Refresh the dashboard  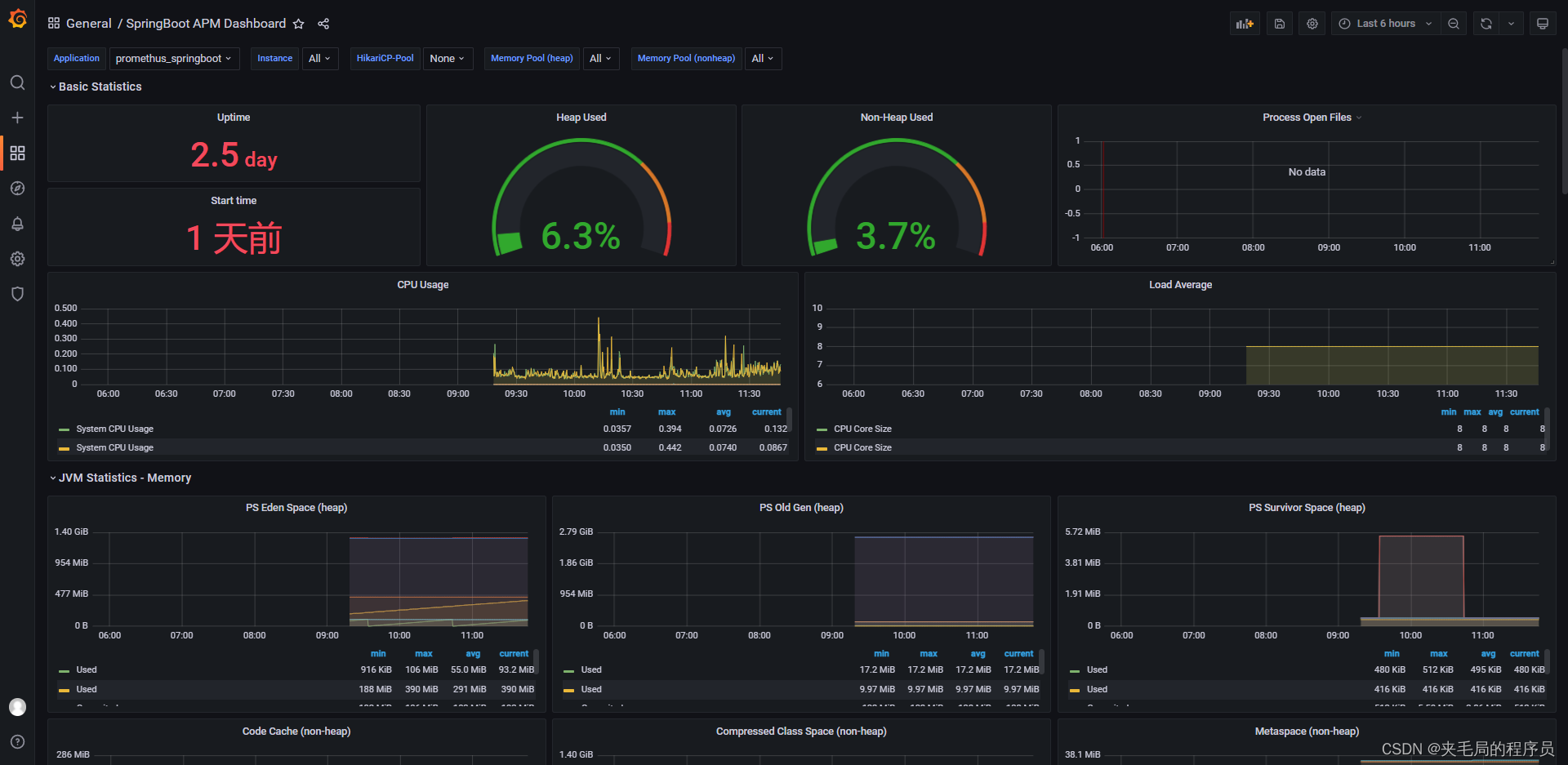point(1486,24)
